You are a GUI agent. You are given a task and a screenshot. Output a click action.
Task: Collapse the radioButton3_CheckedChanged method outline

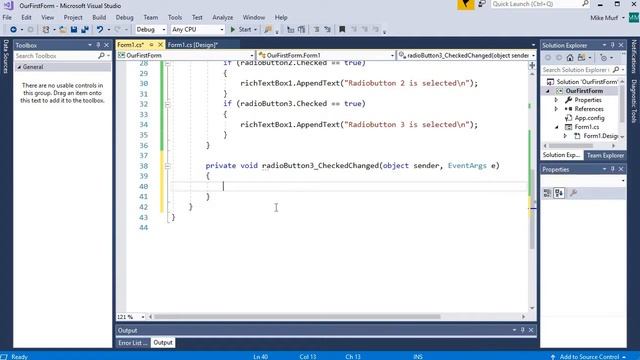pos(167,166)
